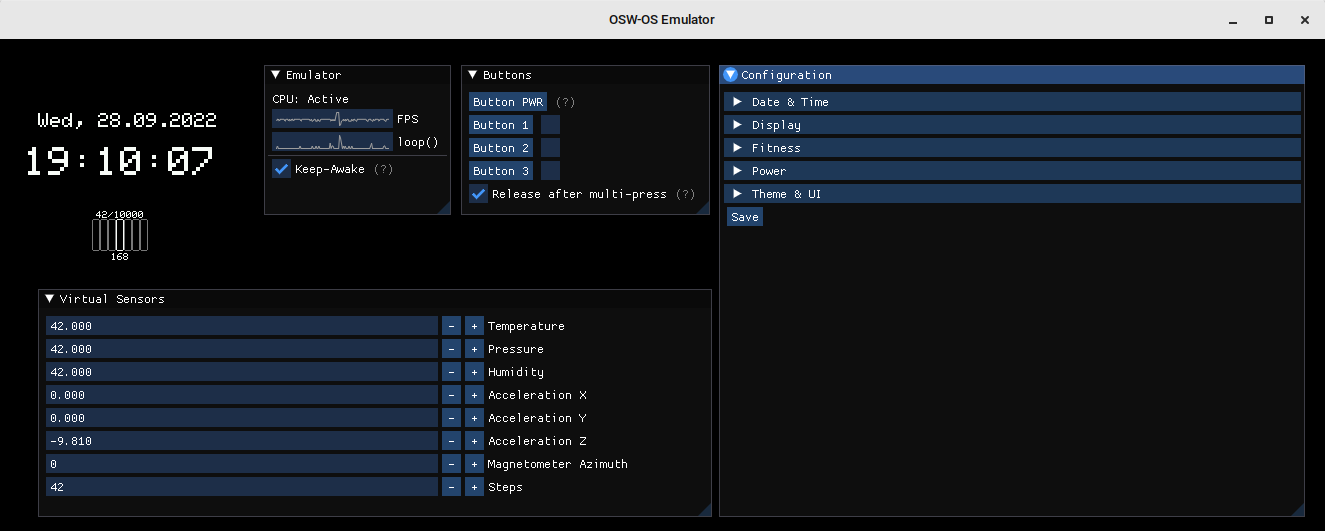This screenshot has height=531, width=1325.
Task: Expand the Theme & UI section
Action: pyautogui.click(x=1012, y=194)
